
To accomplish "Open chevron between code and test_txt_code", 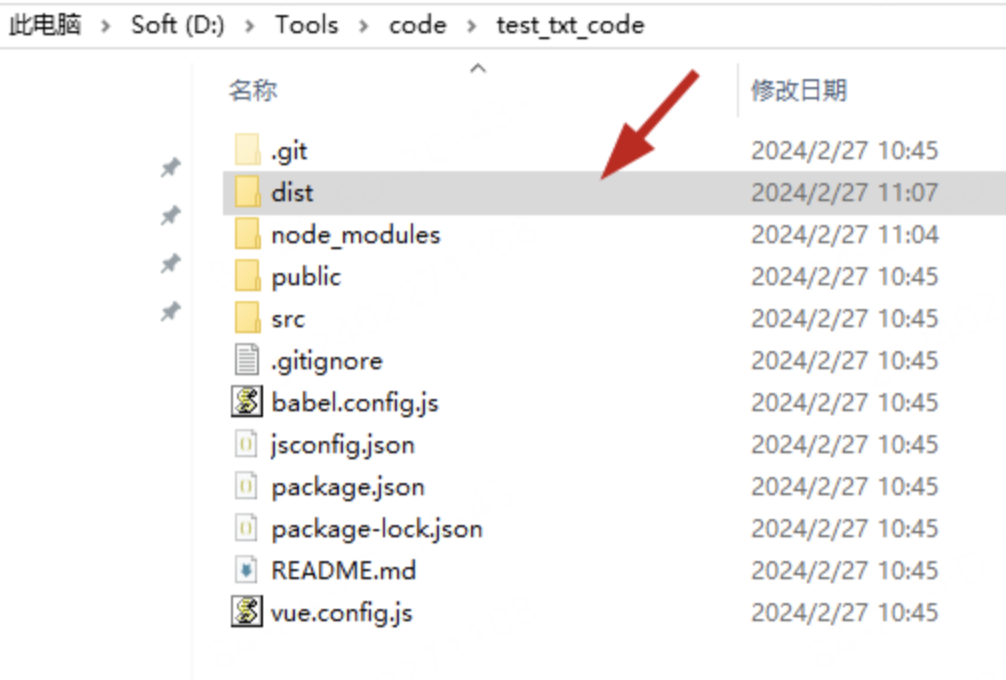I will pyautogui.click(x=472, y=26).
